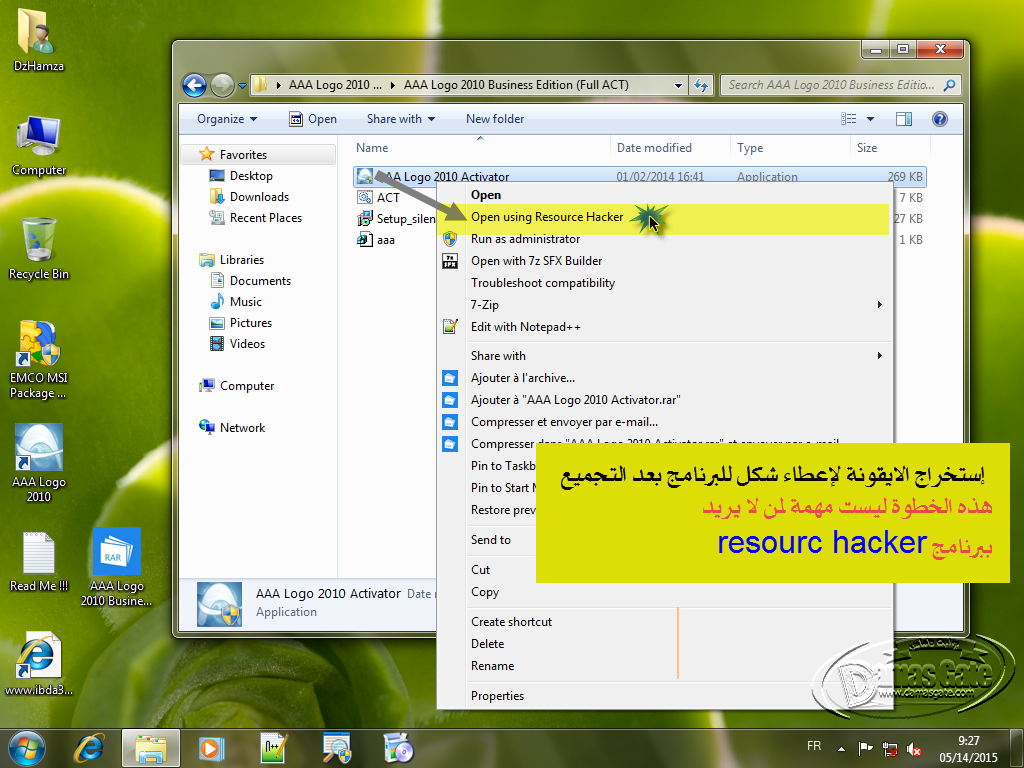Sort by the Date modified column header
Screen dimensions: 1024x768
tap(669, 148)
